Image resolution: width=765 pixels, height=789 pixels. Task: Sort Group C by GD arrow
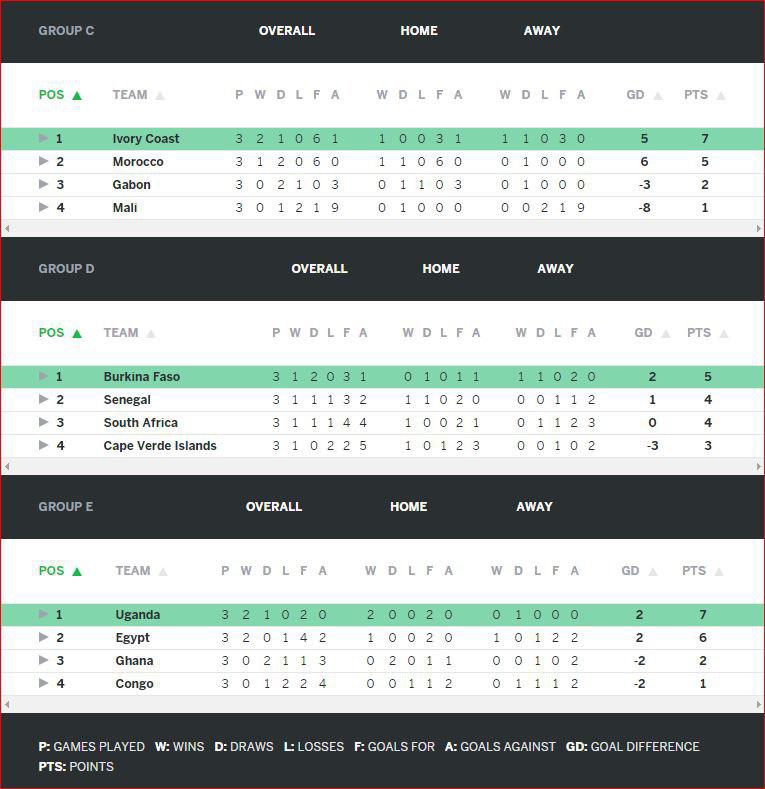tap(658, 96)
